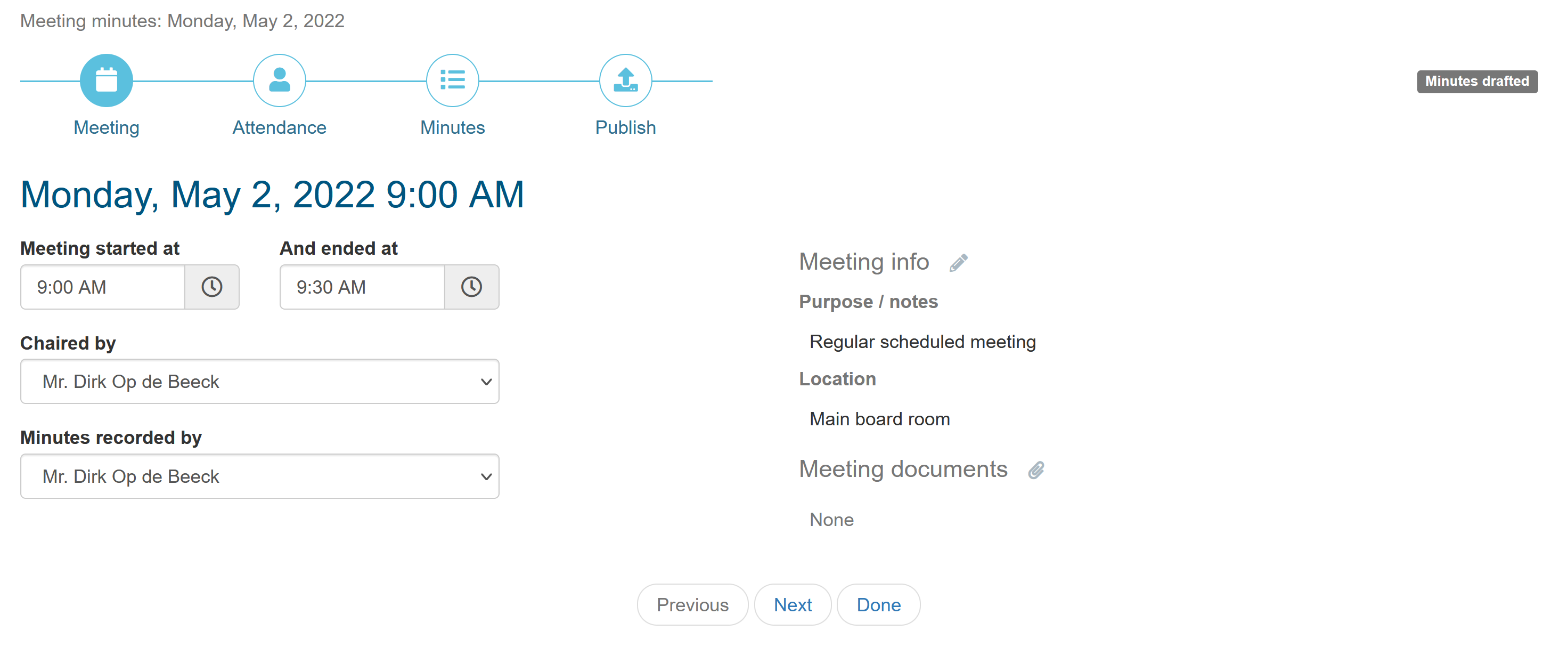Image resolution: width=1568 pixels, height=647 pixels.
Task: Click the And ended at time field
Action: pyautogui.click(x=362, y=287)
